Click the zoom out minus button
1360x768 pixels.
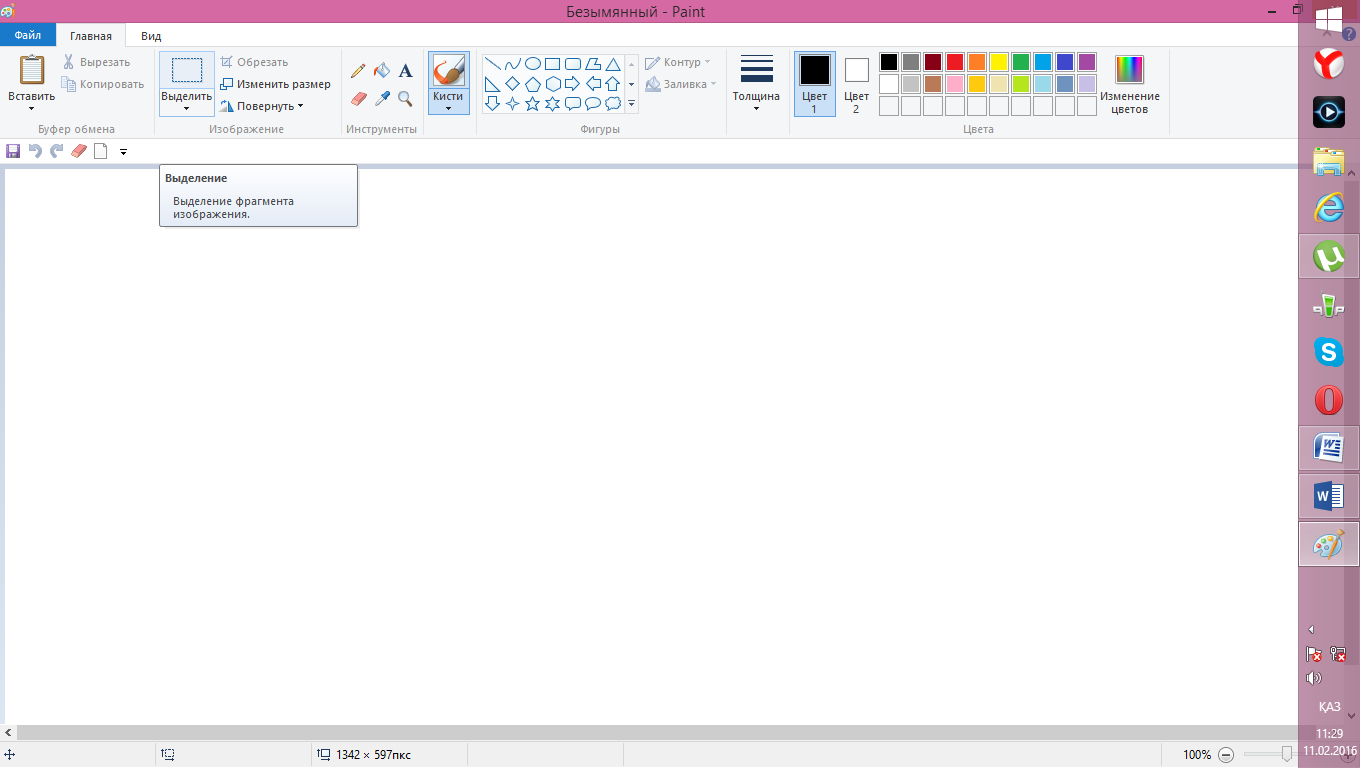point(1226,755)
